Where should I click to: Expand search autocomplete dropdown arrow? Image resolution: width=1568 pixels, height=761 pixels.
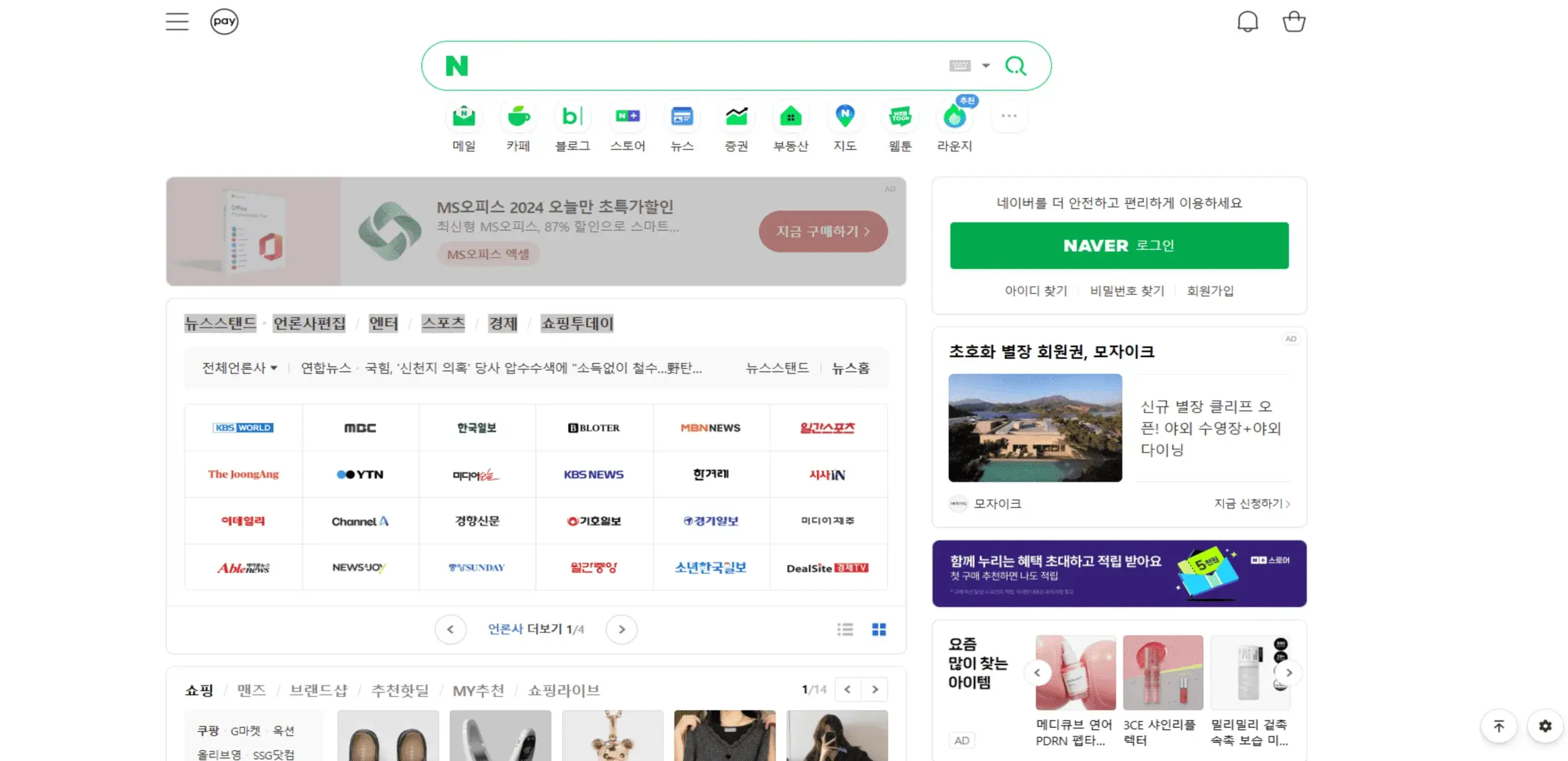coord(986,66)
